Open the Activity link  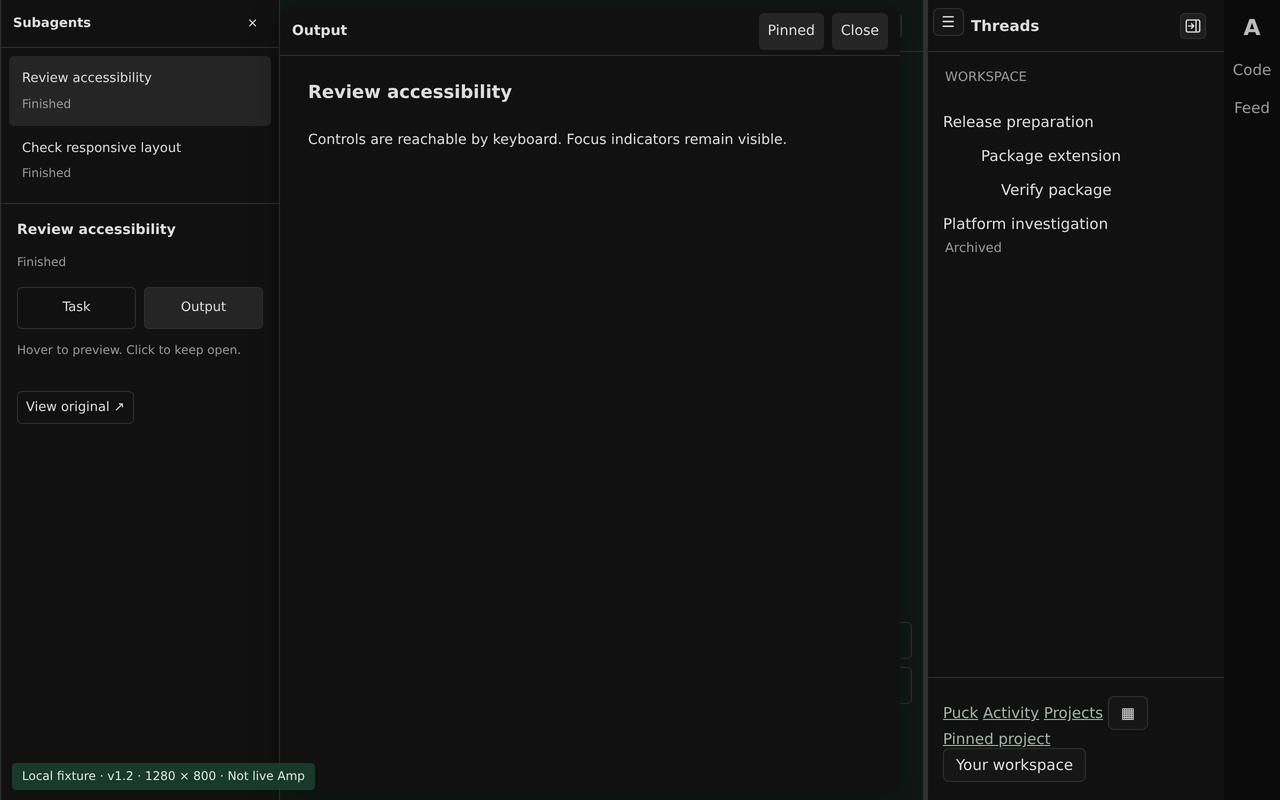[x=1010, y=713]
